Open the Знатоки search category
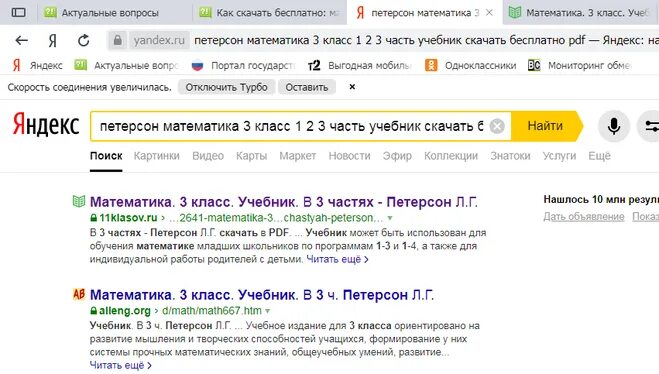 (x=510, y=156)
